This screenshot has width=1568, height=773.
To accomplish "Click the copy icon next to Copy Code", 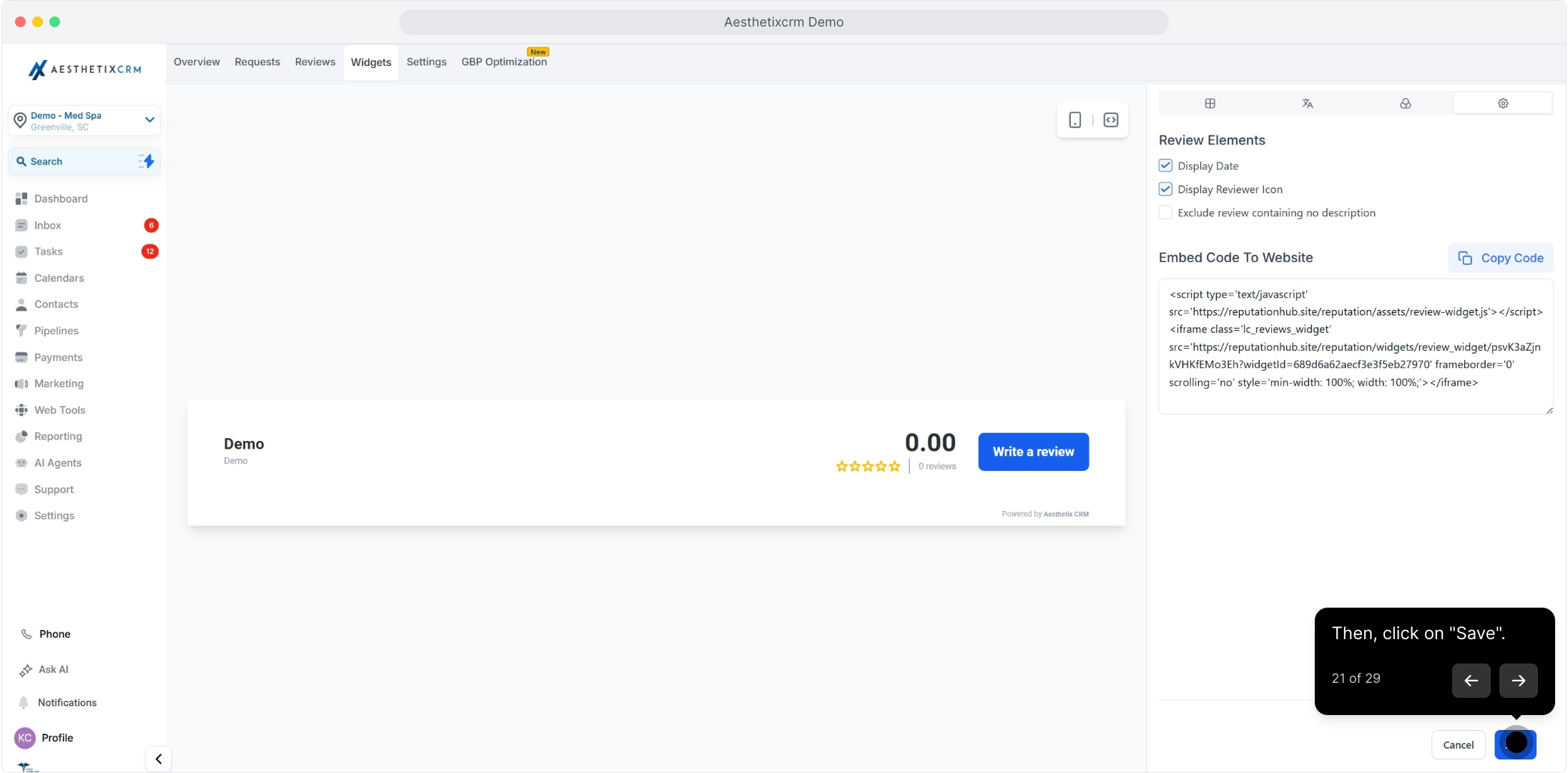I will [x=1465, y=258].
